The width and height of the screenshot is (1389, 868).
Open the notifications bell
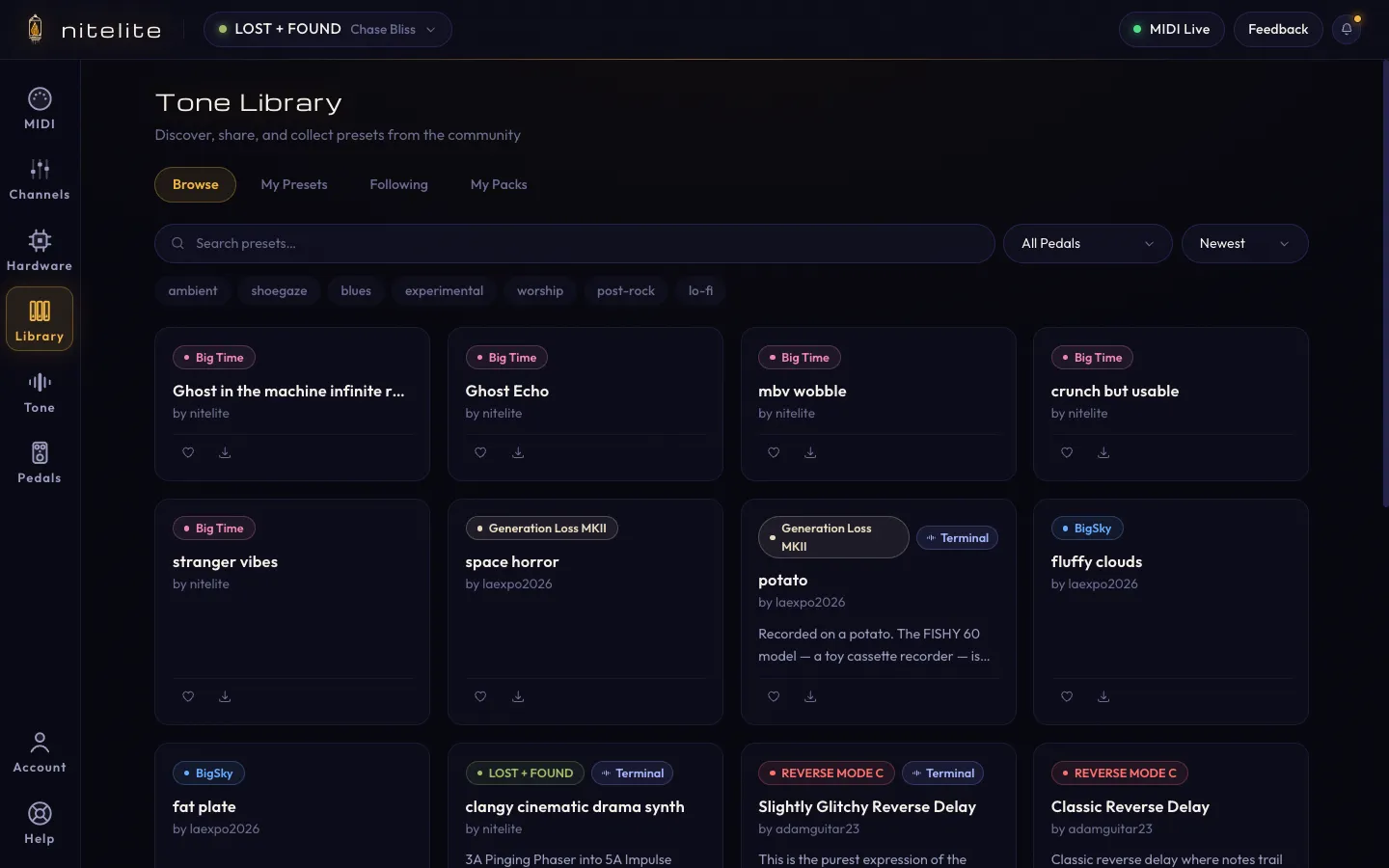click(1347, 29)
